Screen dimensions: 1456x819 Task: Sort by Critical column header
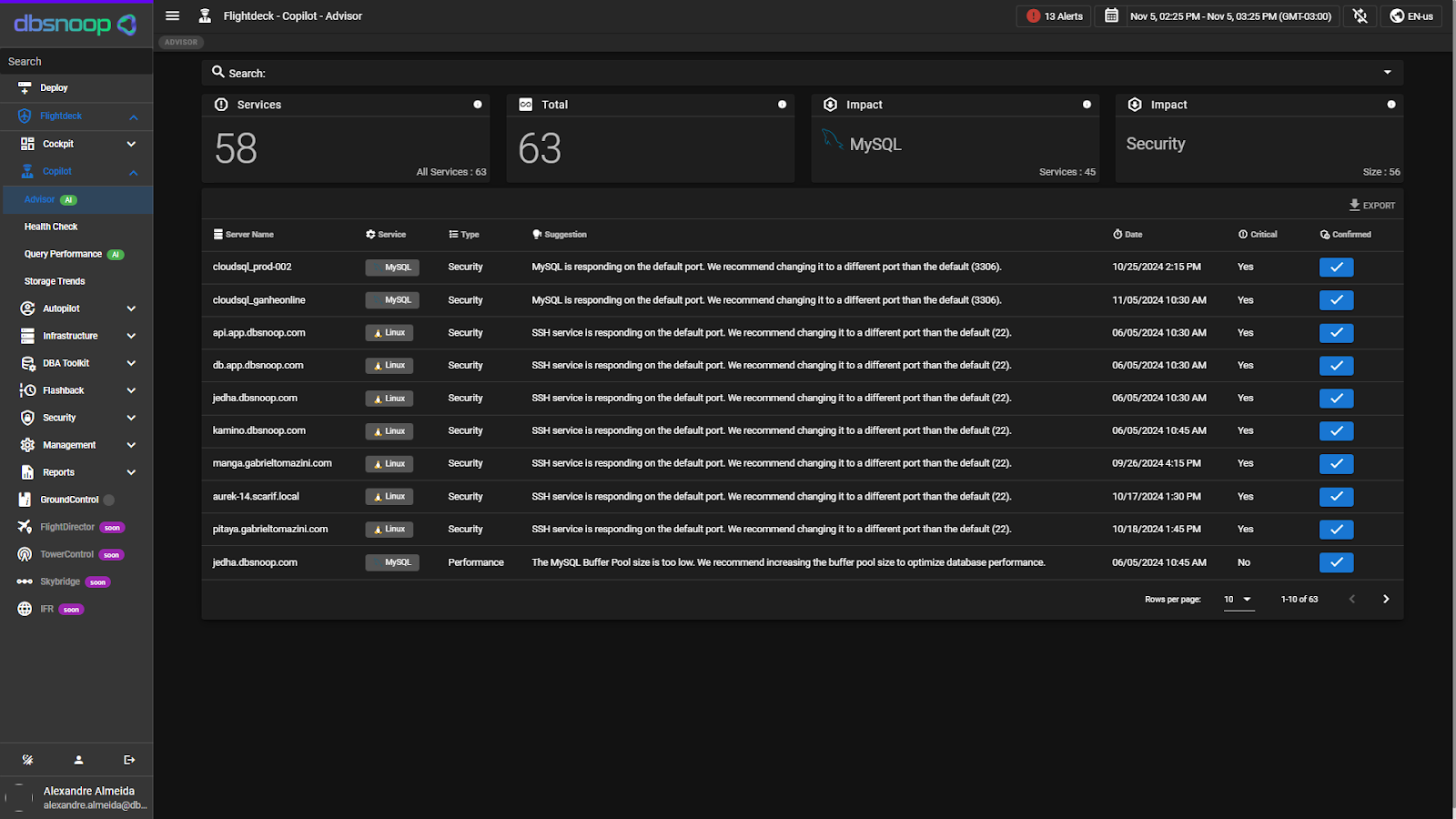coord(1258,235)
